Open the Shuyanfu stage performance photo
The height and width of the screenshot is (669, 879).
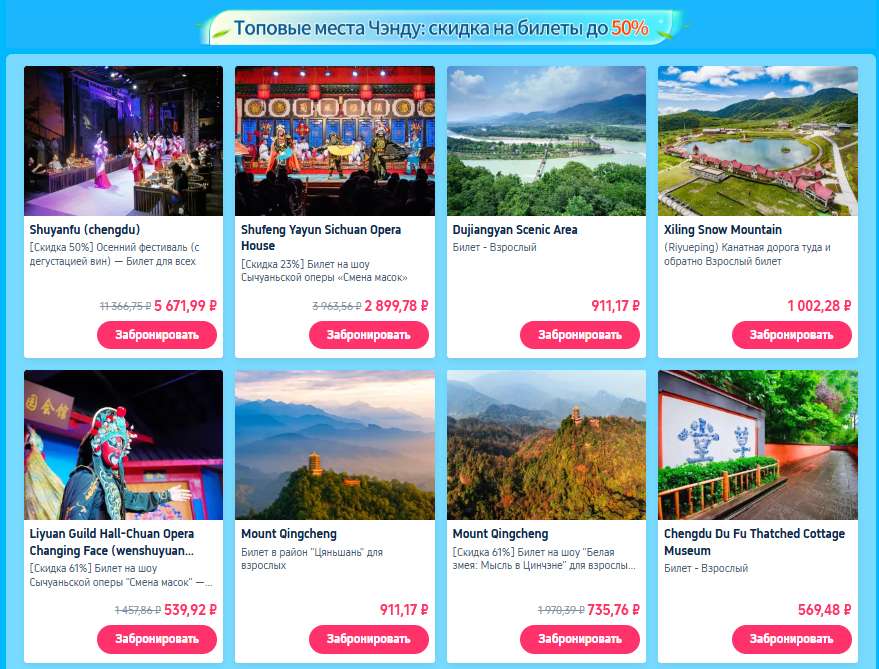pyautogui.click(x=123, y=141)
